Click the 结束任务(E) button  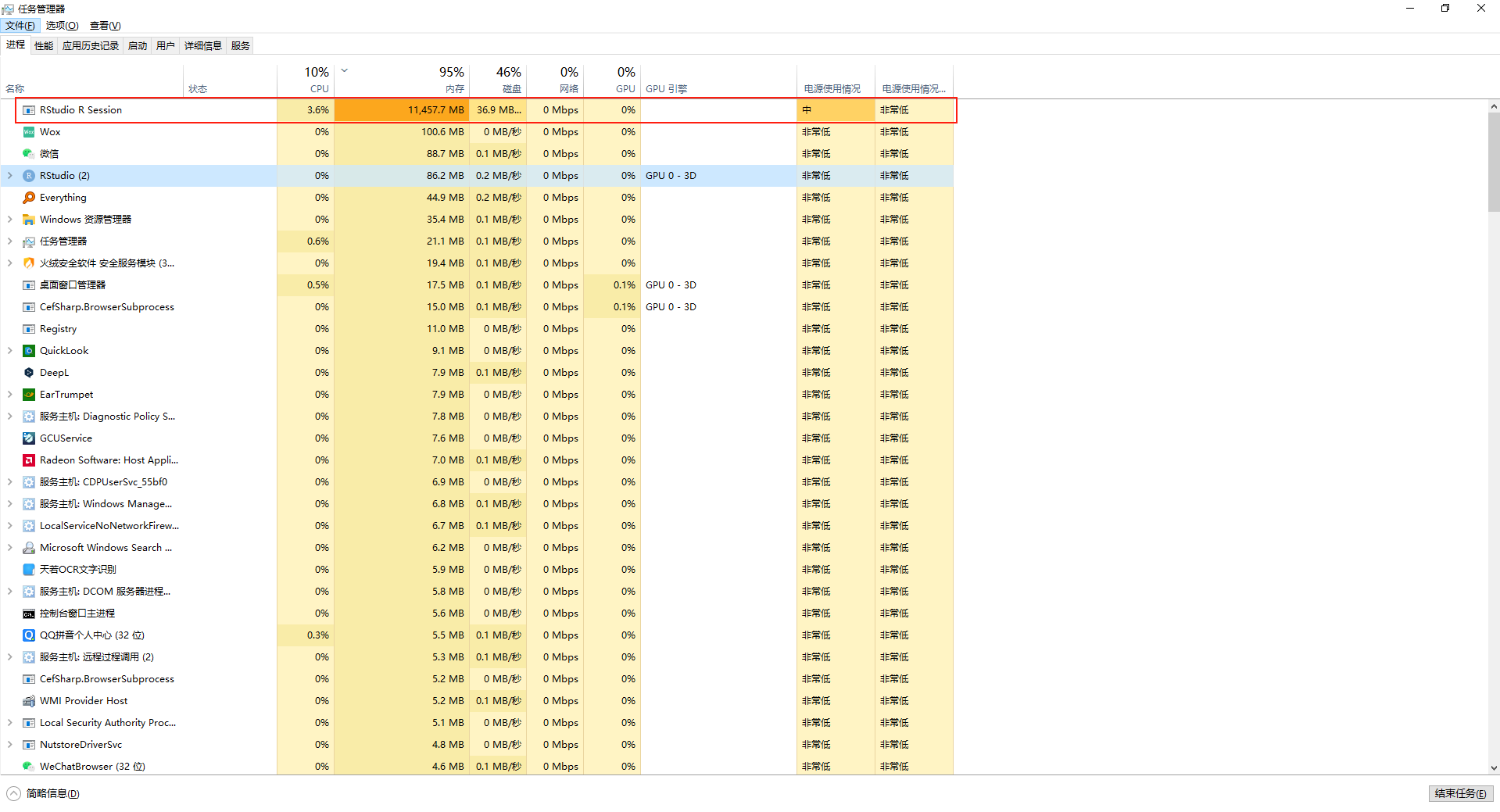[x=1460, y=793]
